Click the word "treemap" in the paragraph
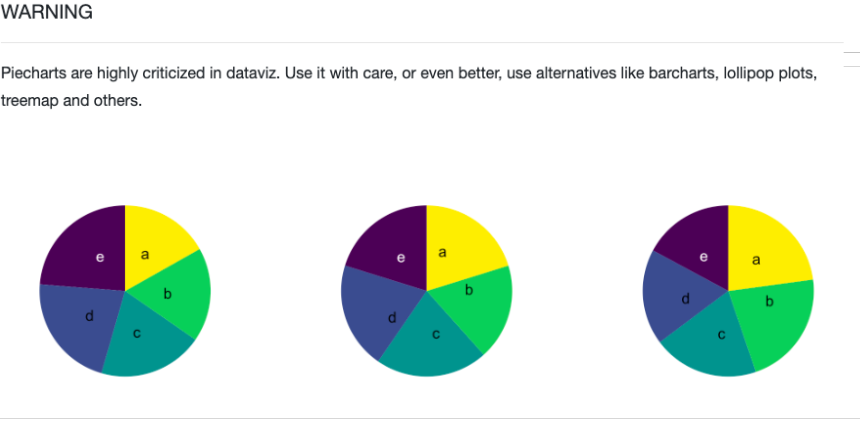This screenshot has width=860, height=431. click(30, 101)
